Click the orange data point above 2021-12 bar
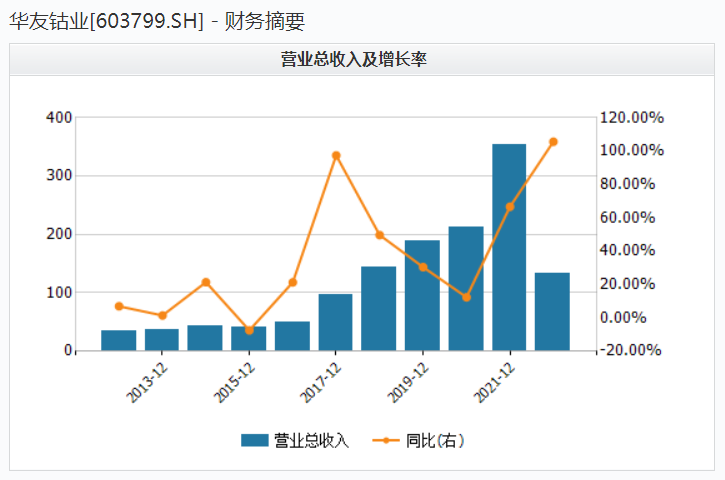 [509, 207]
